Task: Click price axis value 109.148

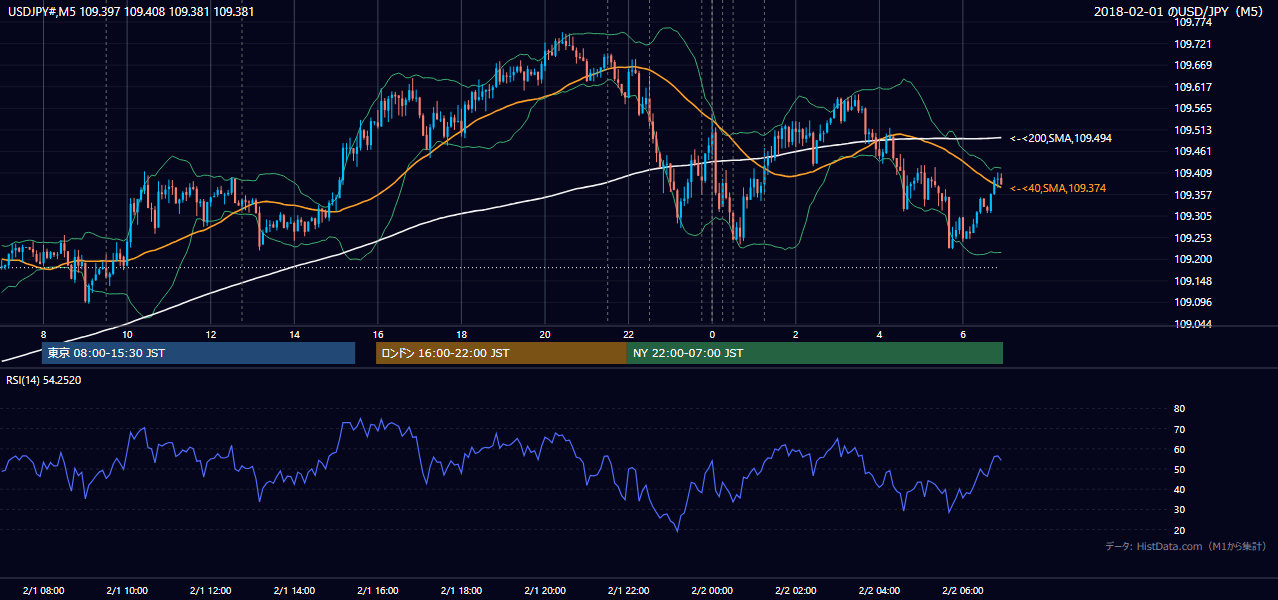Action: [1193, 281]
